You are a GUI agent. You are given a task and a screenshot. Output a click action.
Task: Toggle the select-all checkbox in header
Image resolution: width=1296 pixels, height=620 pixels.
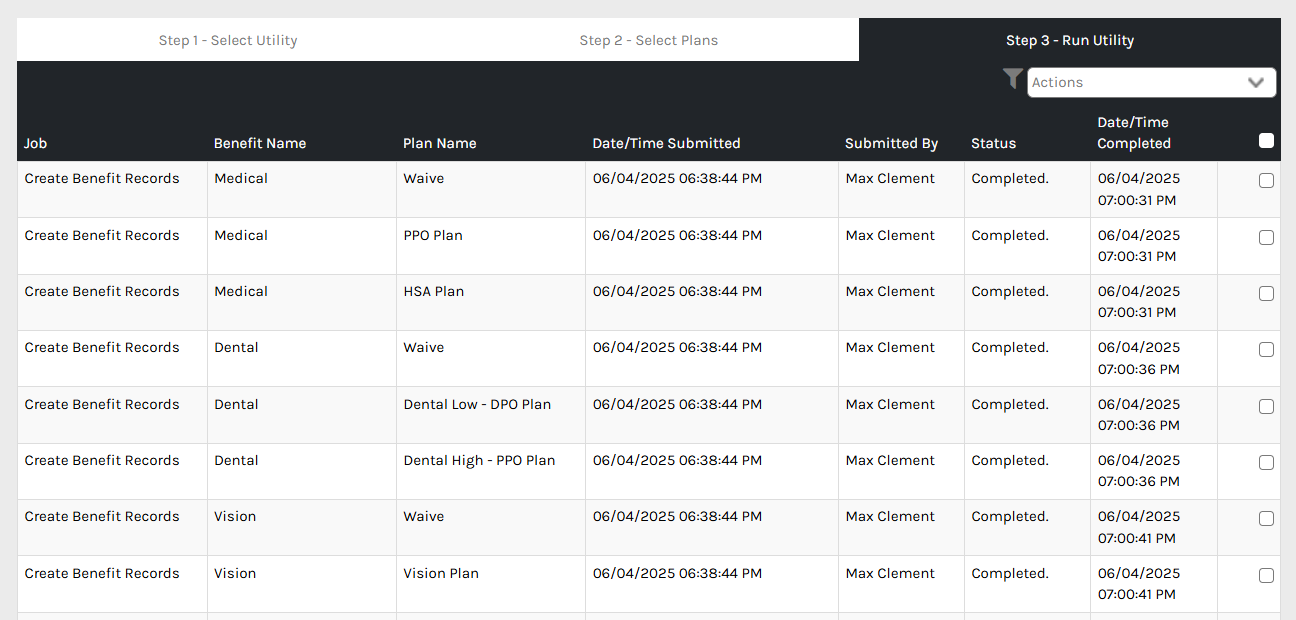1266,141
